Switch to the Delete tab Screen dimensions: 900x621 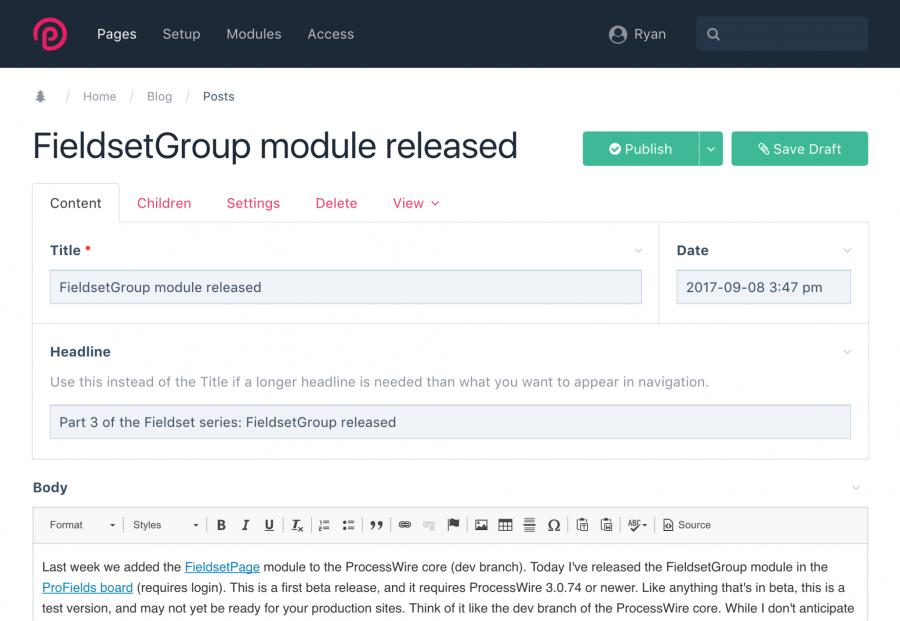pos(336,203)
